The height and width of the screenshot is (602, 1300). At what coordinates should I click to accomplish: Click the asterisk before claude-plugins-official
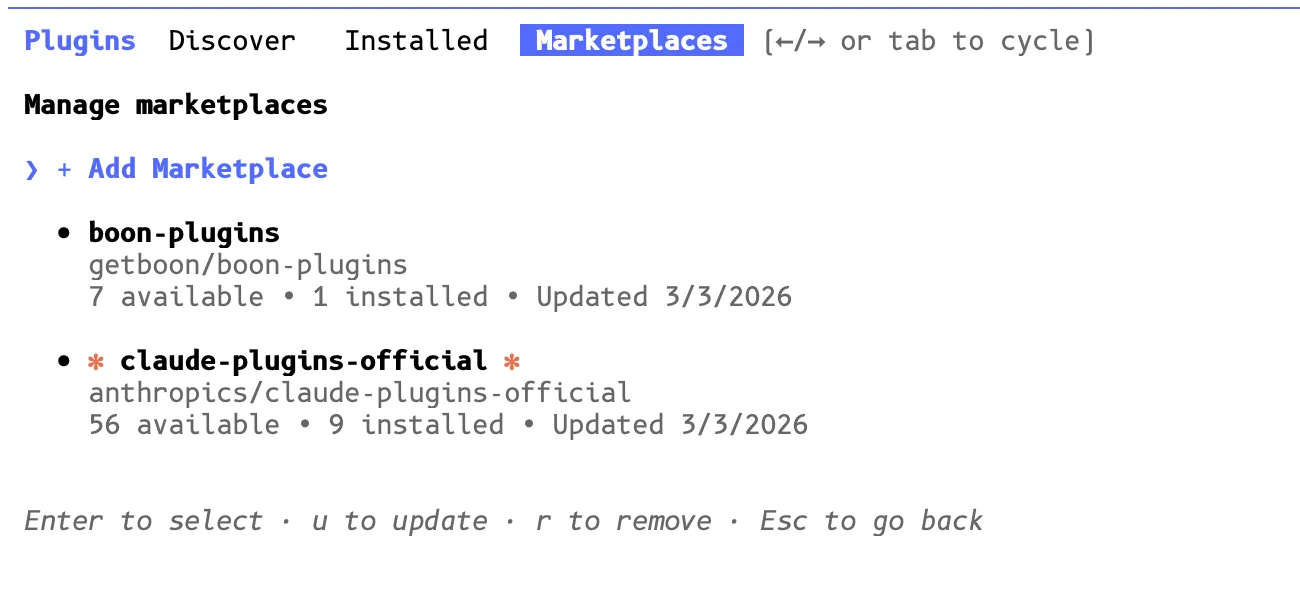coord(95,361)
